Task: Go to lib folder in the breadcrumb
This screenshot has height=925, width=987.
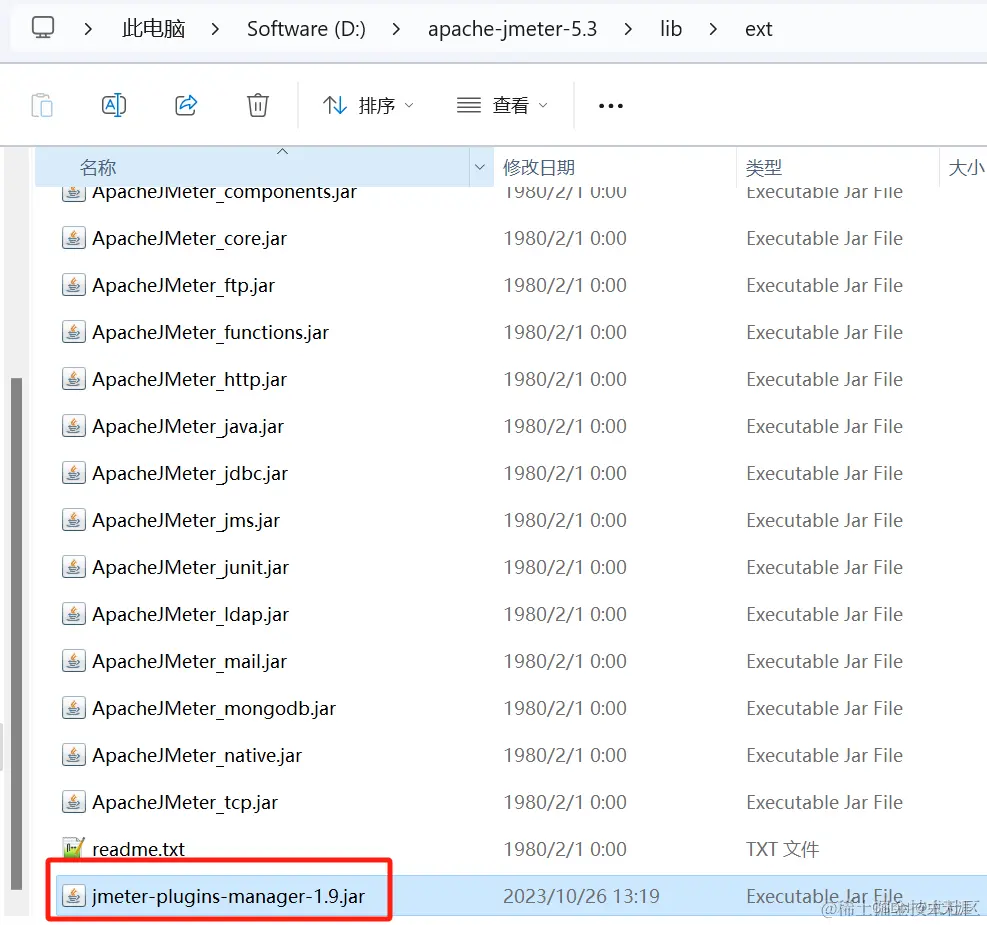Action: 670,29
